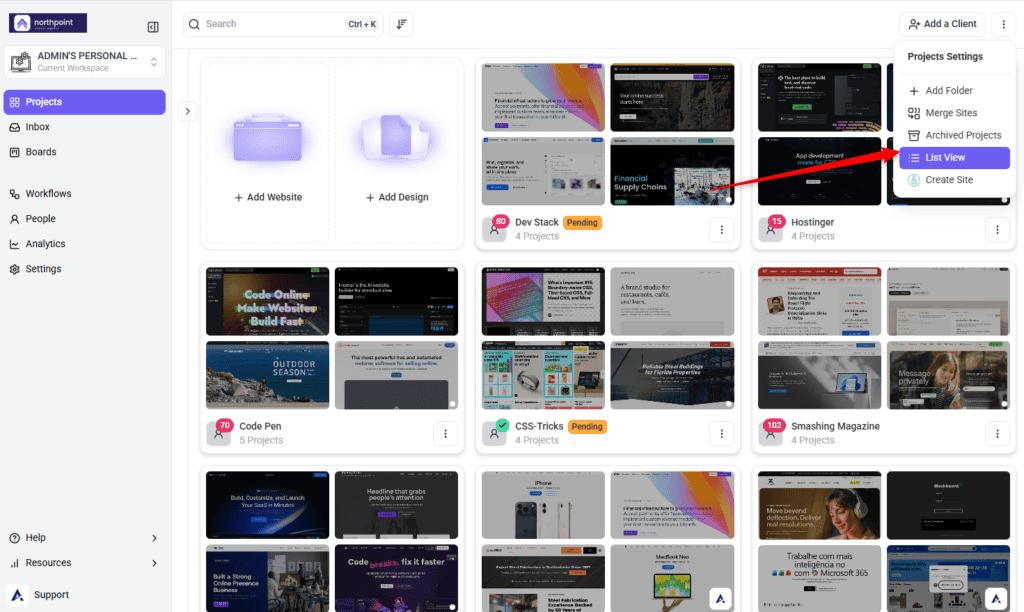Viewport: 1024px width, 612px height.
Task: Open App development thumbnail in Hostinger
Action: pyautogui.click(x=819, y=171)
